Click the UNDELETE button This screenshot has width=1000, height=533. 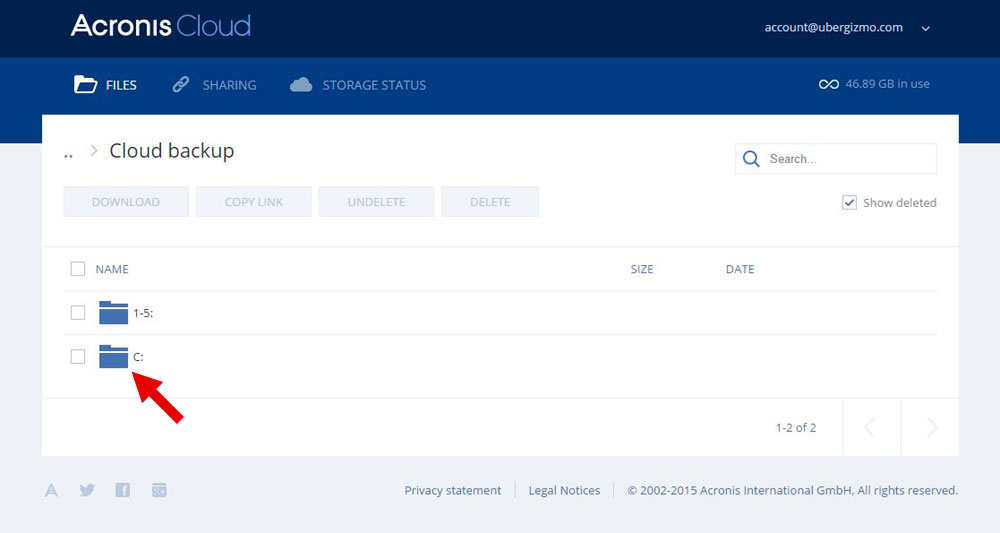(x=376, y=202)
